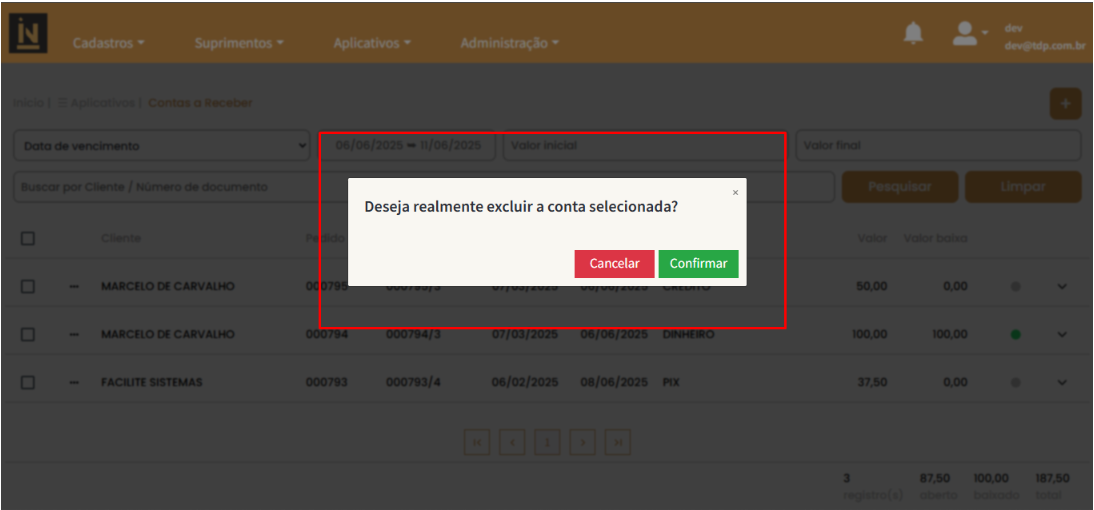Check the box for the 50,00 MARCELO row

28,286
